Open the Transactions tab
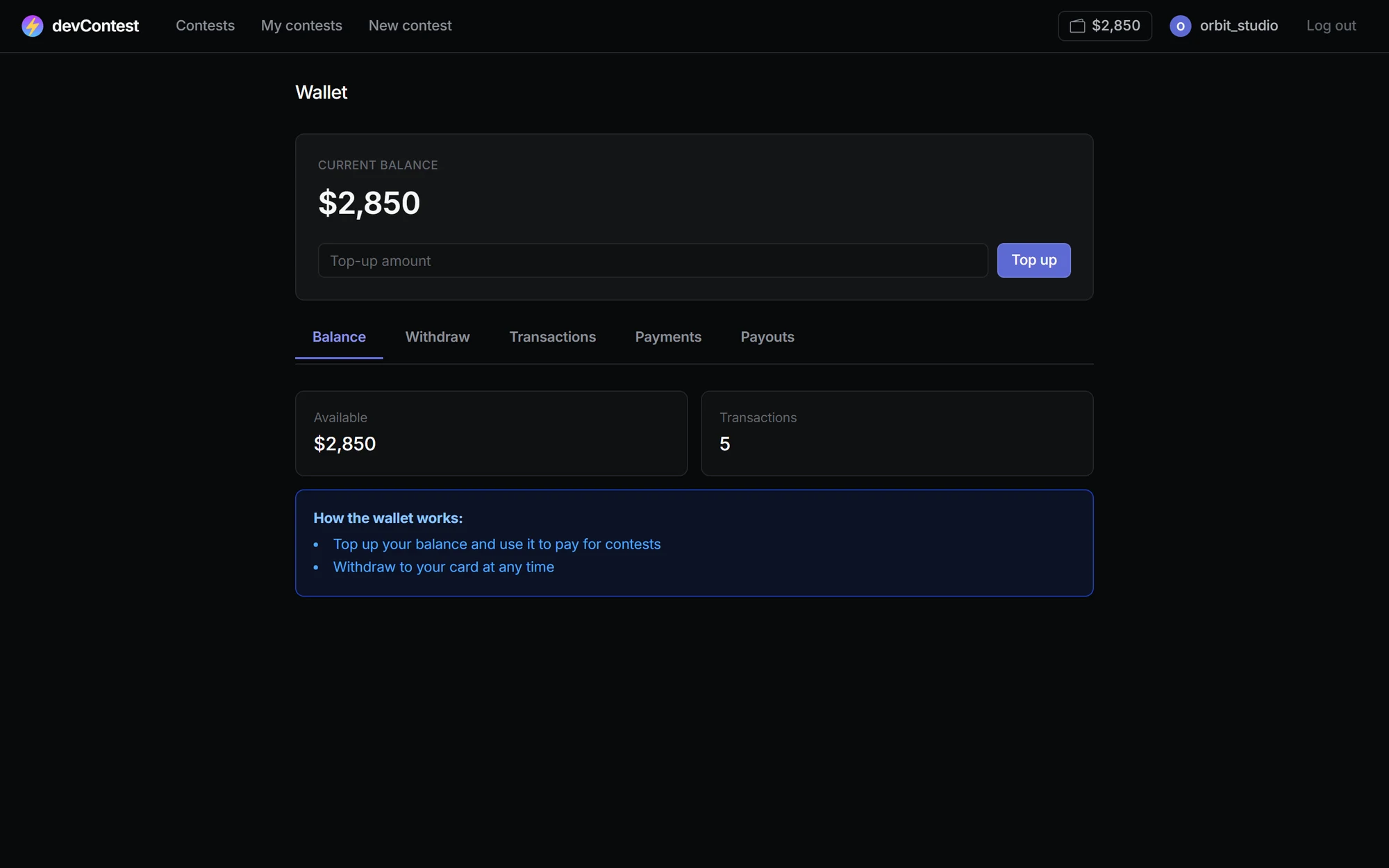 [552, 337]
